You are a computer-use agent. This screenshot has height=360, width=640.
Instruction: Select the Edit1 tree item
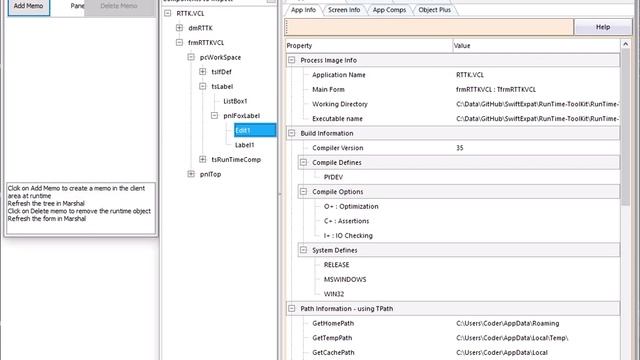(255, 130)
